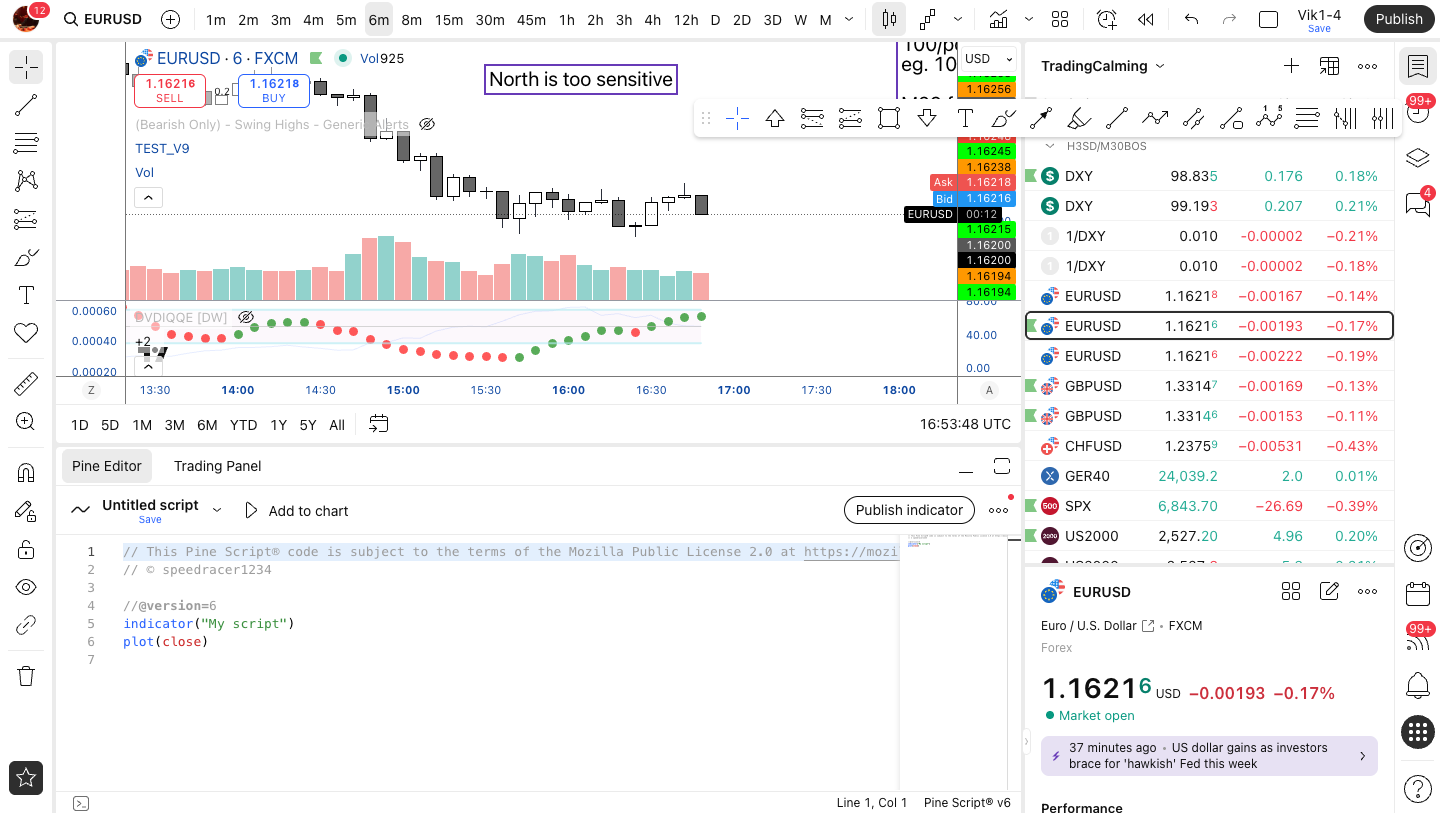
Task: Toggle the fullscreen layout checkbox icon
Action: pos(1268,19)
